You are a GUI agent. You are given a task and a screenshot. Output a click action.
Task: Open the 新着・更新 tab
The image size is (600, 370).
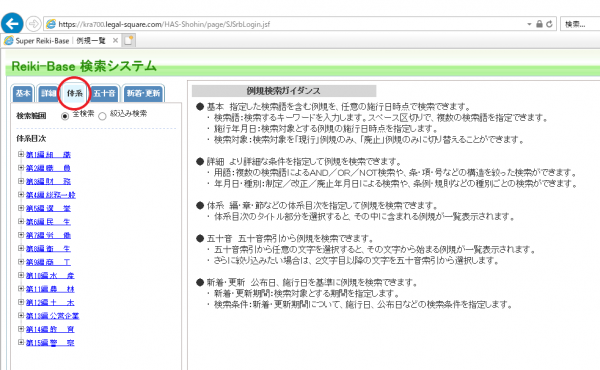pos(143,93)
